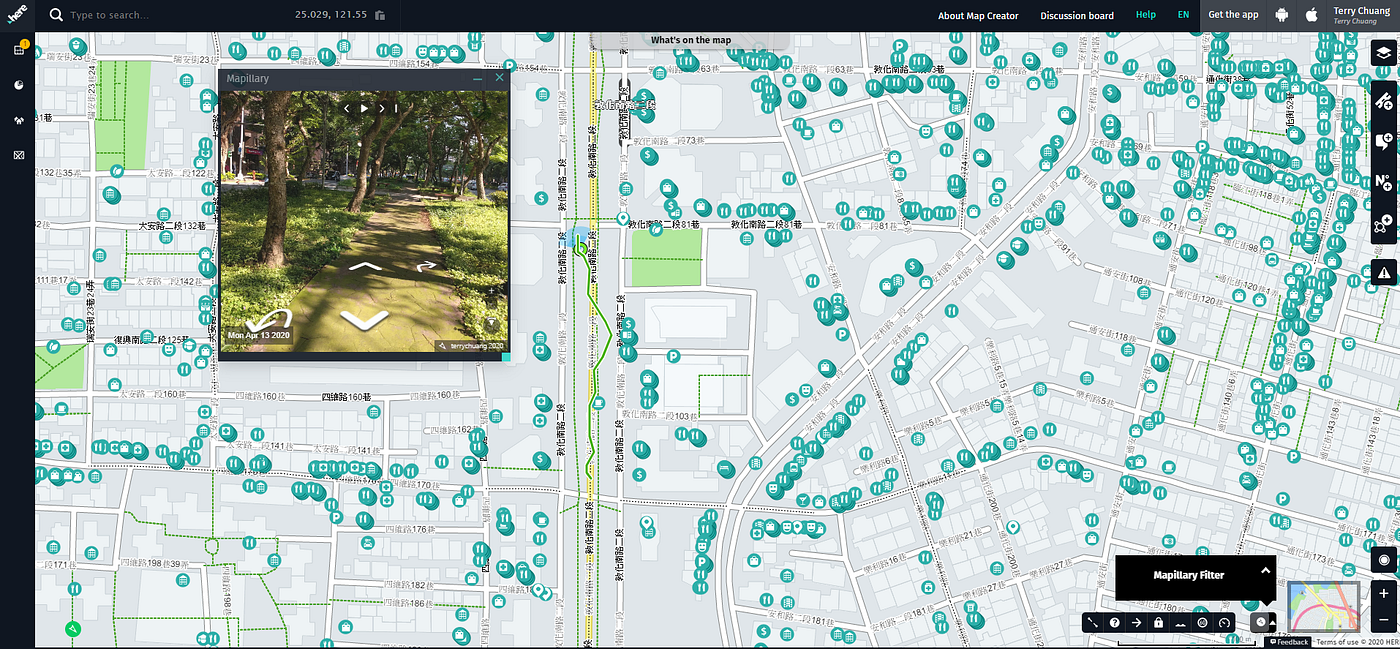Select the add house number tool
Viewport: 1400px width, 649px height.
(1384, 181)
